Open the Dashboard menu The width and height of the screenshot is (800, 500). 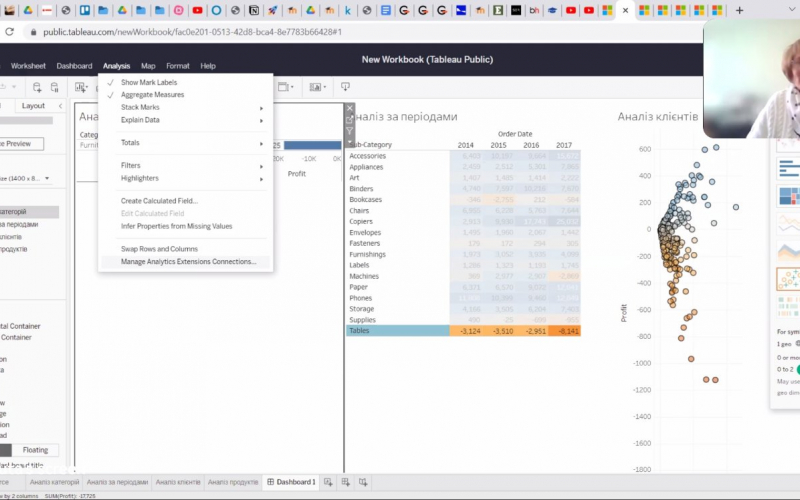tap(74, 66)
